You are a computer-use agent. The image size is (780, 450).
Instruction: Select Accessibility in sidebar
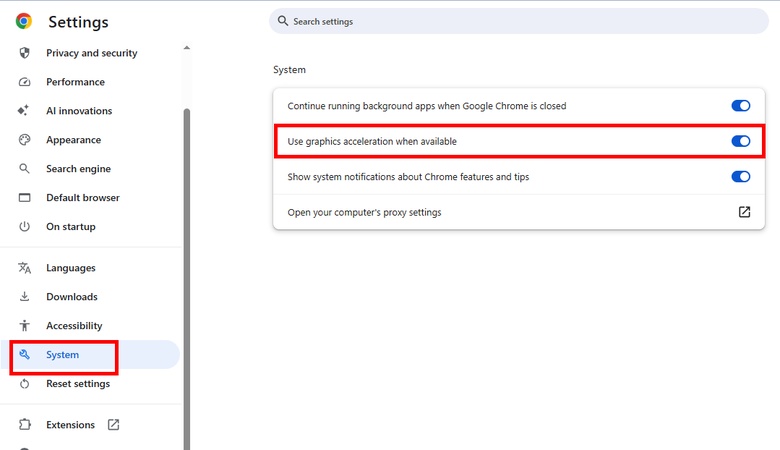click(x=74, y=325)
